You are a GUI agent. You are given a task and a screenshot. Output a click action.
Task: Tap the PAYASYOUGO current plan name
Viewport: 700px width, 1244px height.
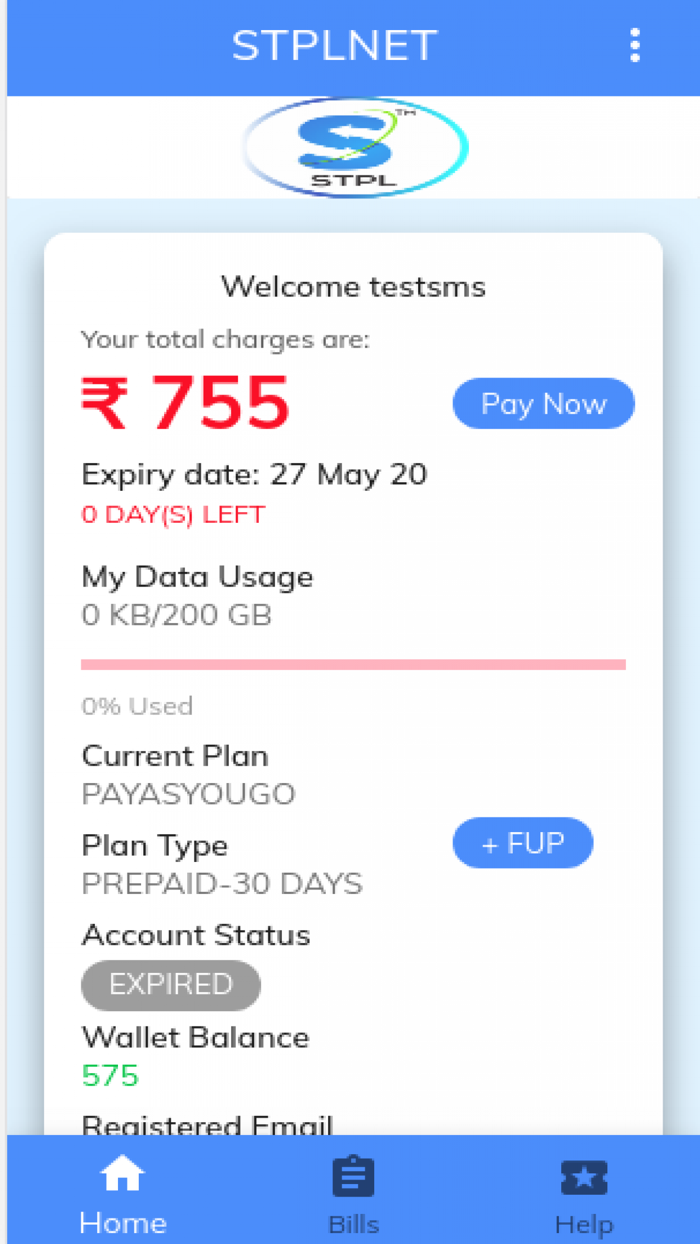pyautogui.click(x=188, y=794)
